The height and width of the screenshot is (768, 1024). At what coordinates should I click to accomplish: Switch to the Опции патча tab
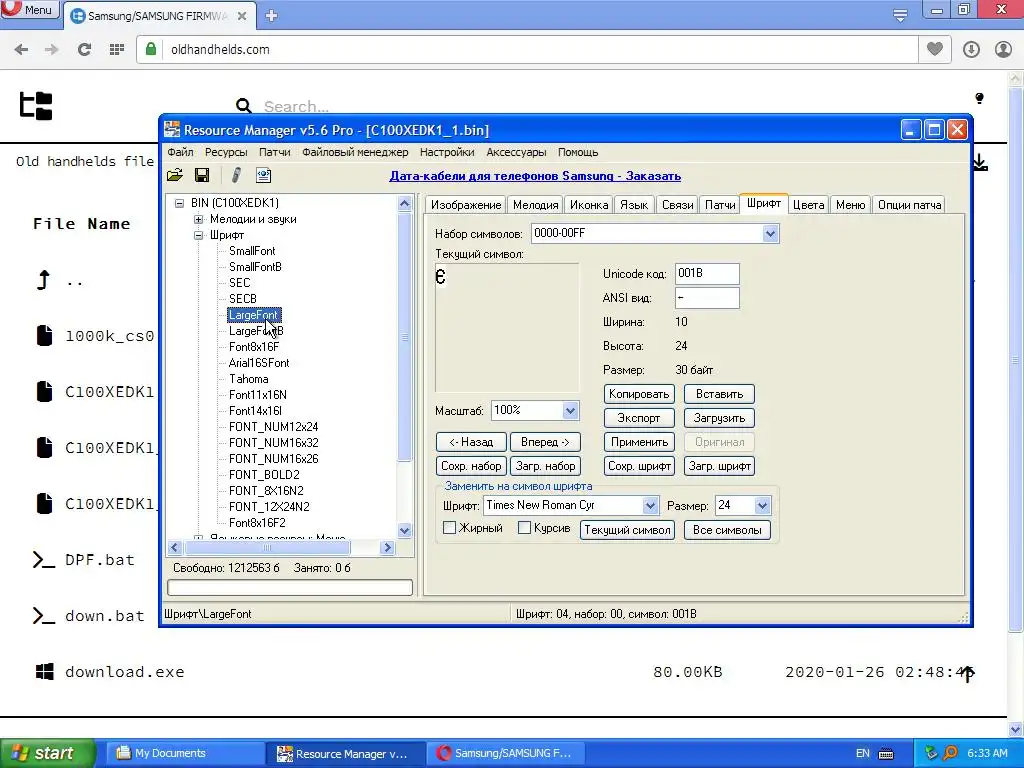tap(910, 205)
